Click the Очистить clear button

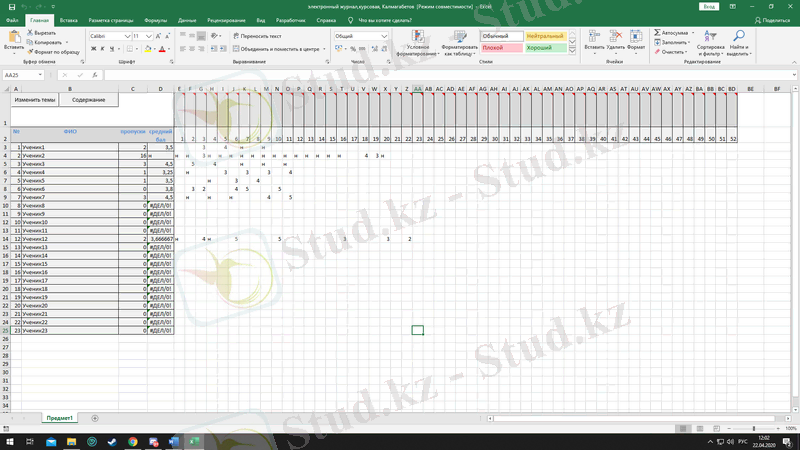[670, 52]
